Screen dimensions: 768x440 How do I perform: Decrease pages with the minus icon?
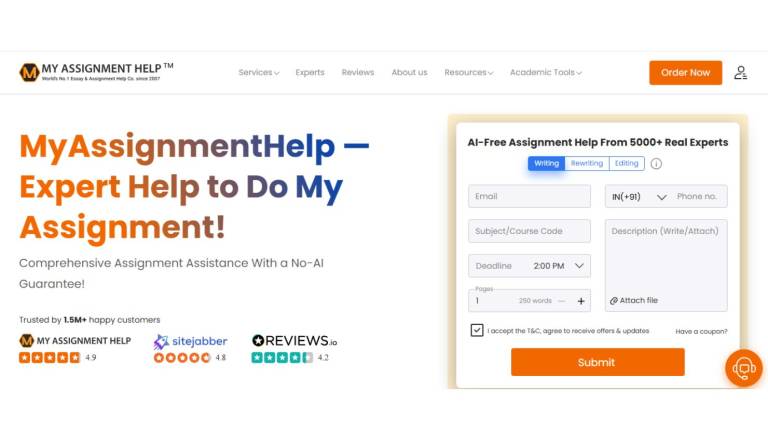(x=561, y=301)
